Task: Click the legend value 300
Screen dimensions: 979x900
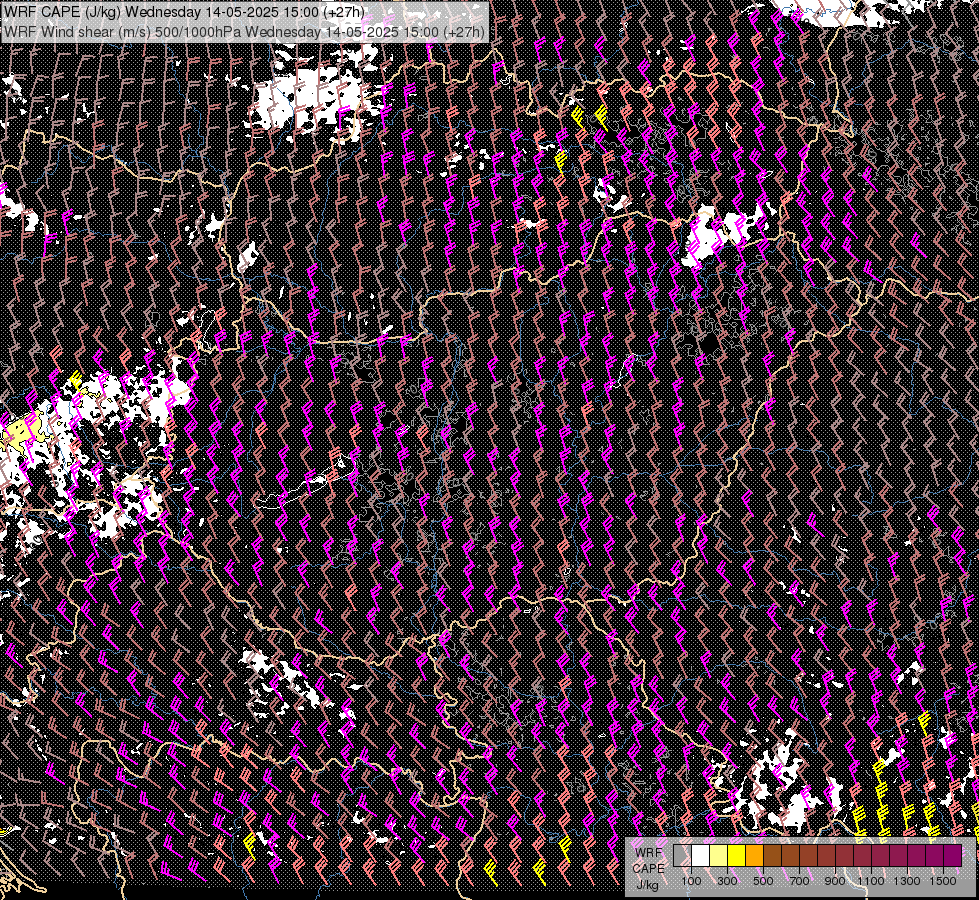Action: coord(727,881)
